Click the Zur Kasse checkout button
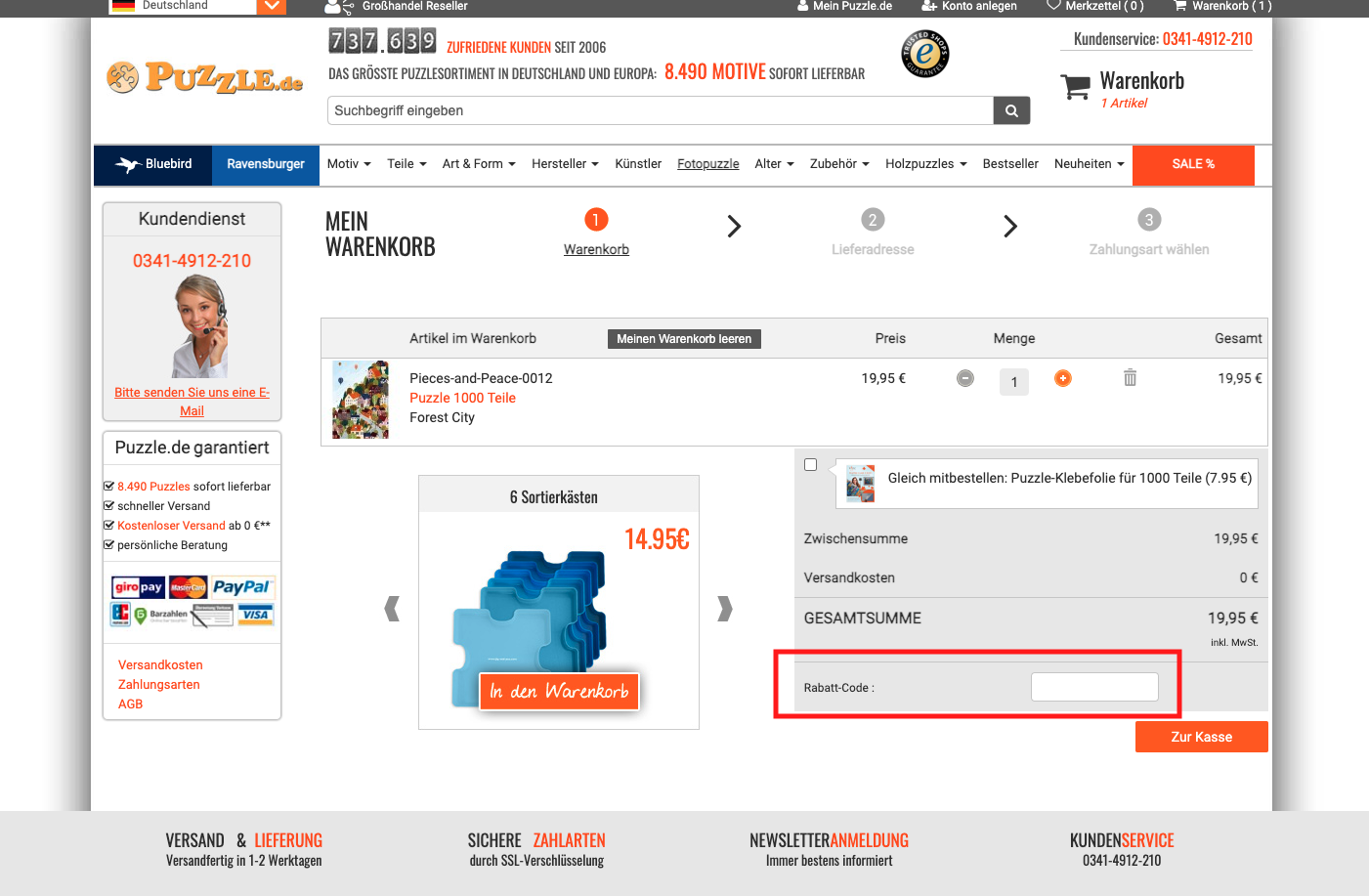Image resolution: width=1369 pixels, height=896 pixels. tap(1202, 737)
